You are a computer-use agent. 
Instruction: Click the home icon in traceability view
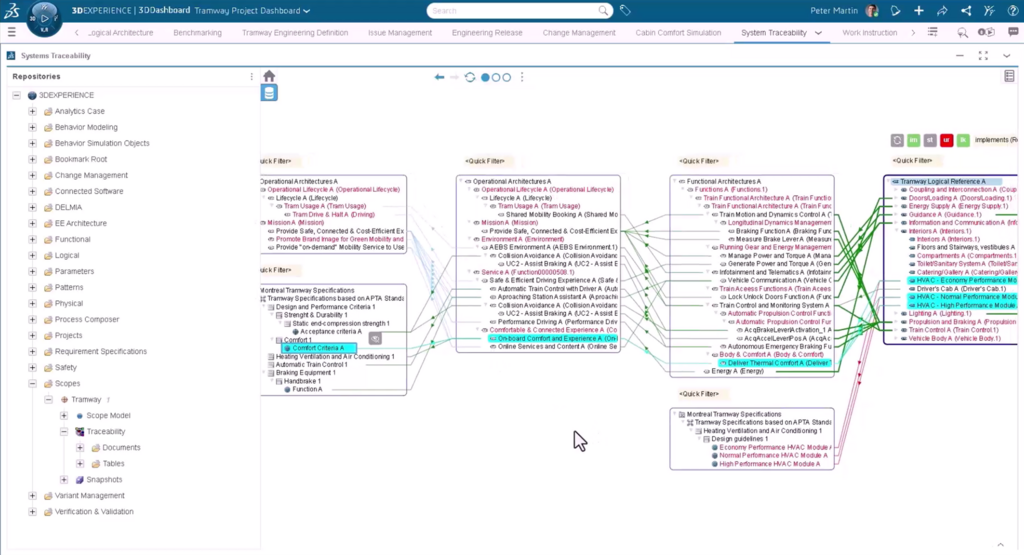(269, 77)
